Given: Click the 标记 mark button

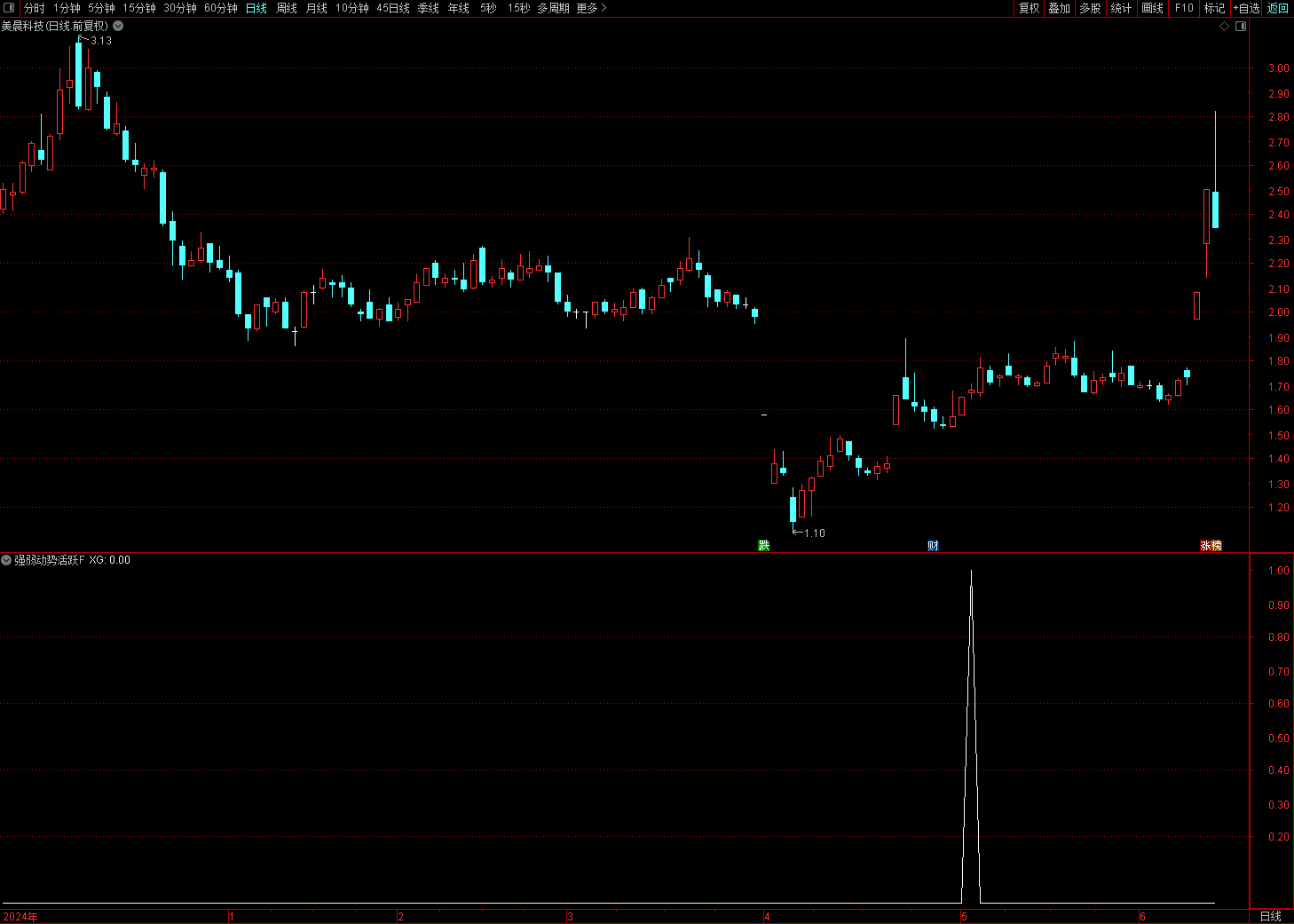Looking at the screenshot, I should pos(1214,8).
